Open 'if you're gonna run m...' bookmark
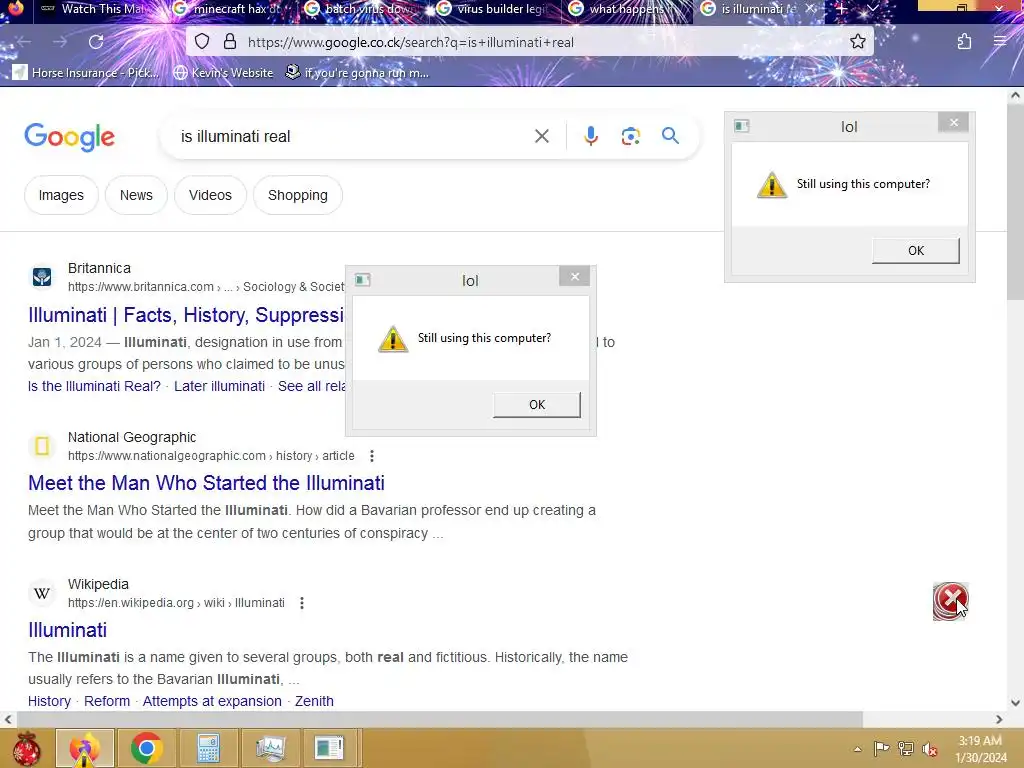This screenshot has height=768, width=1024. click(x=358, y=72)
